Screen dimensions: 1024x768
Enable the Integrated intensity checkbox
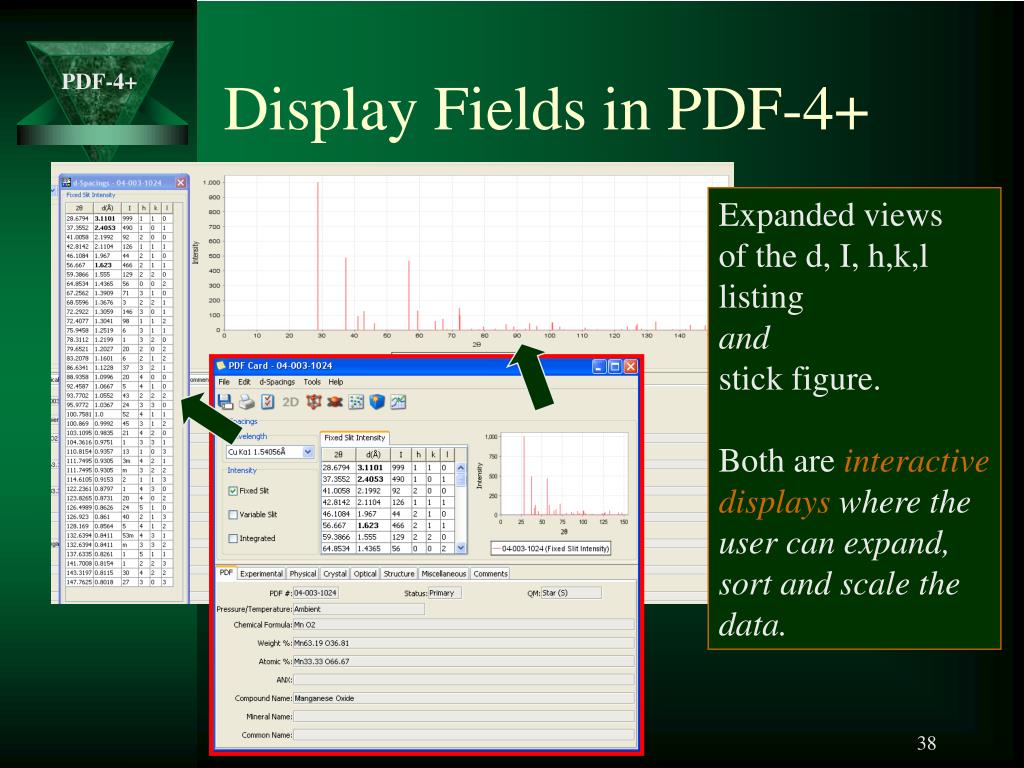click(x=232, y=538)
